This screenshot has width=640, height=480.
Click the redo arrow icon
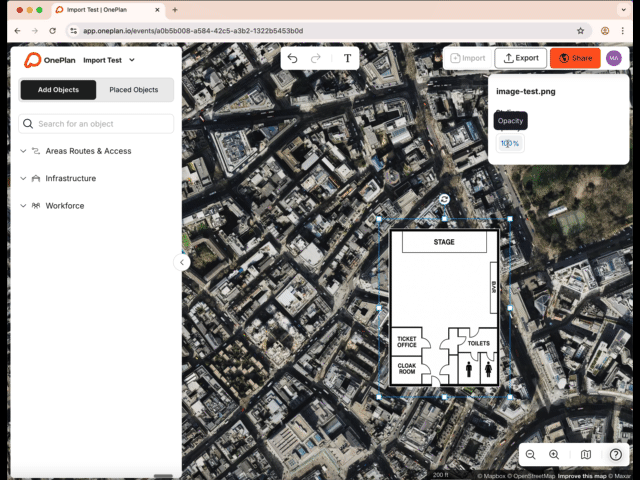[x=316, y=58]
